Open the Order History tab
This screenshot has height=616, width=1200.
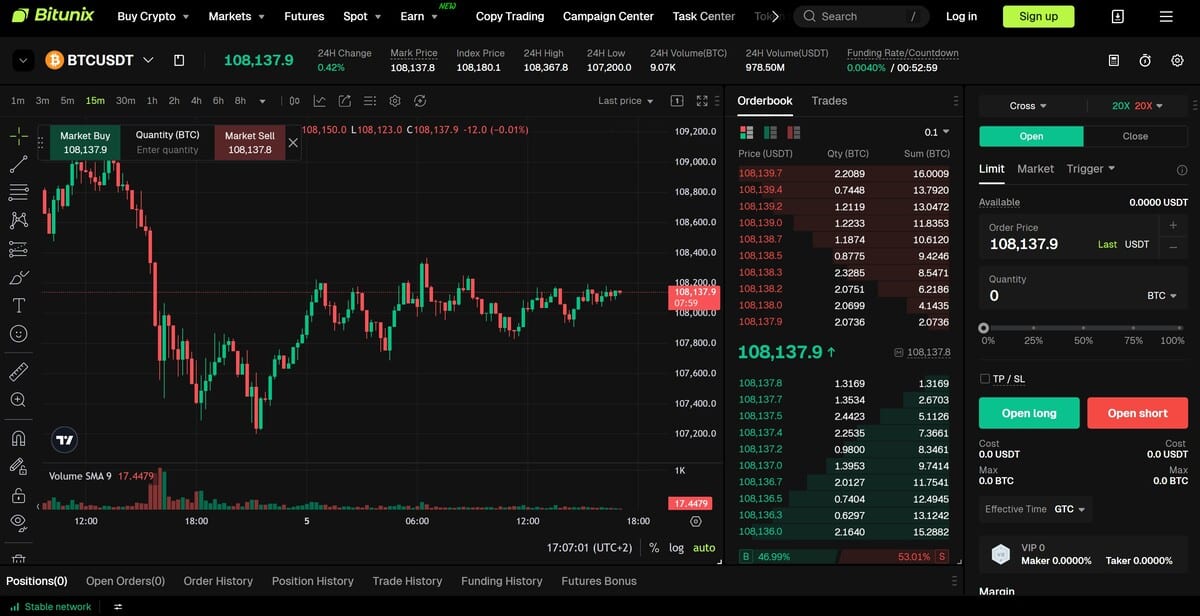(x=218, y=581)
